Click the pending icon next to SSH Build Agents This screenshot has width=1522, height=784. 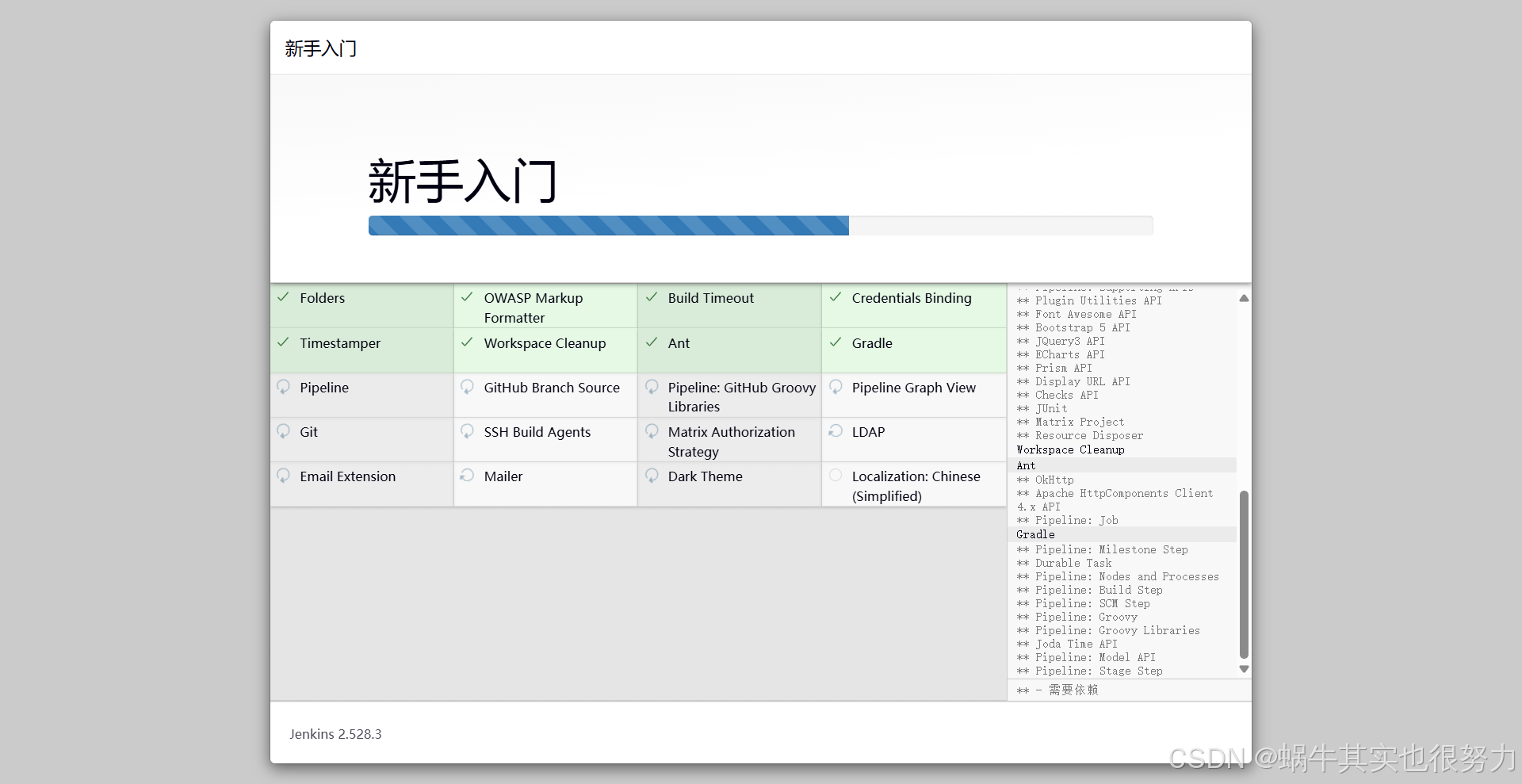click(467, 431)
